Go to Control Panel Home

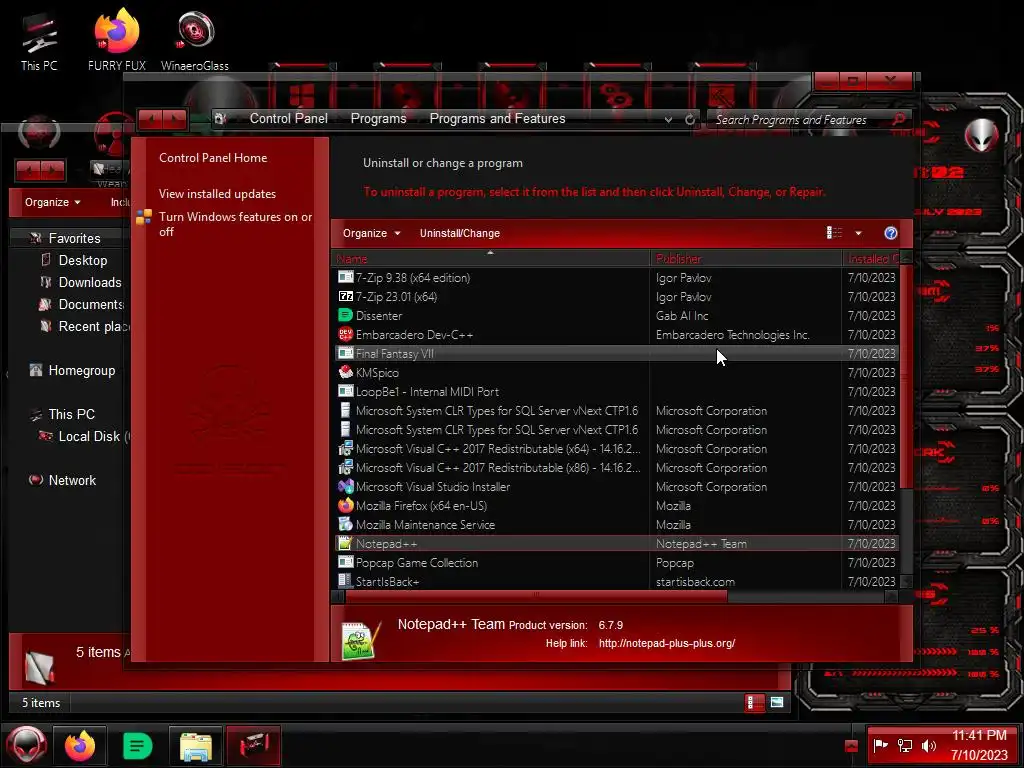(213, 158)
